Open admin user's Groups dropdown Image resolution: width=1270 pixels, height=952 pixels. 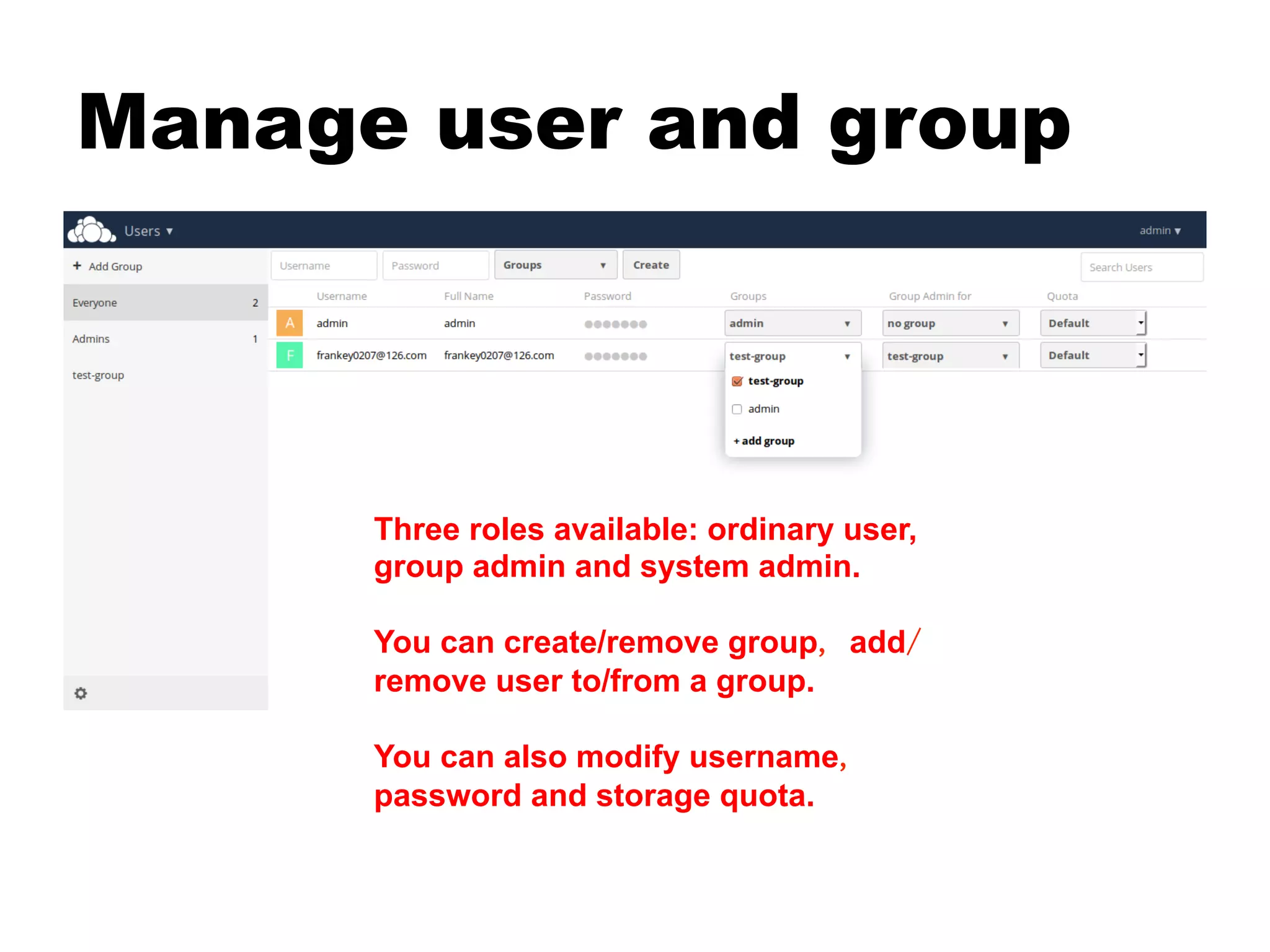tap(792, 324)
